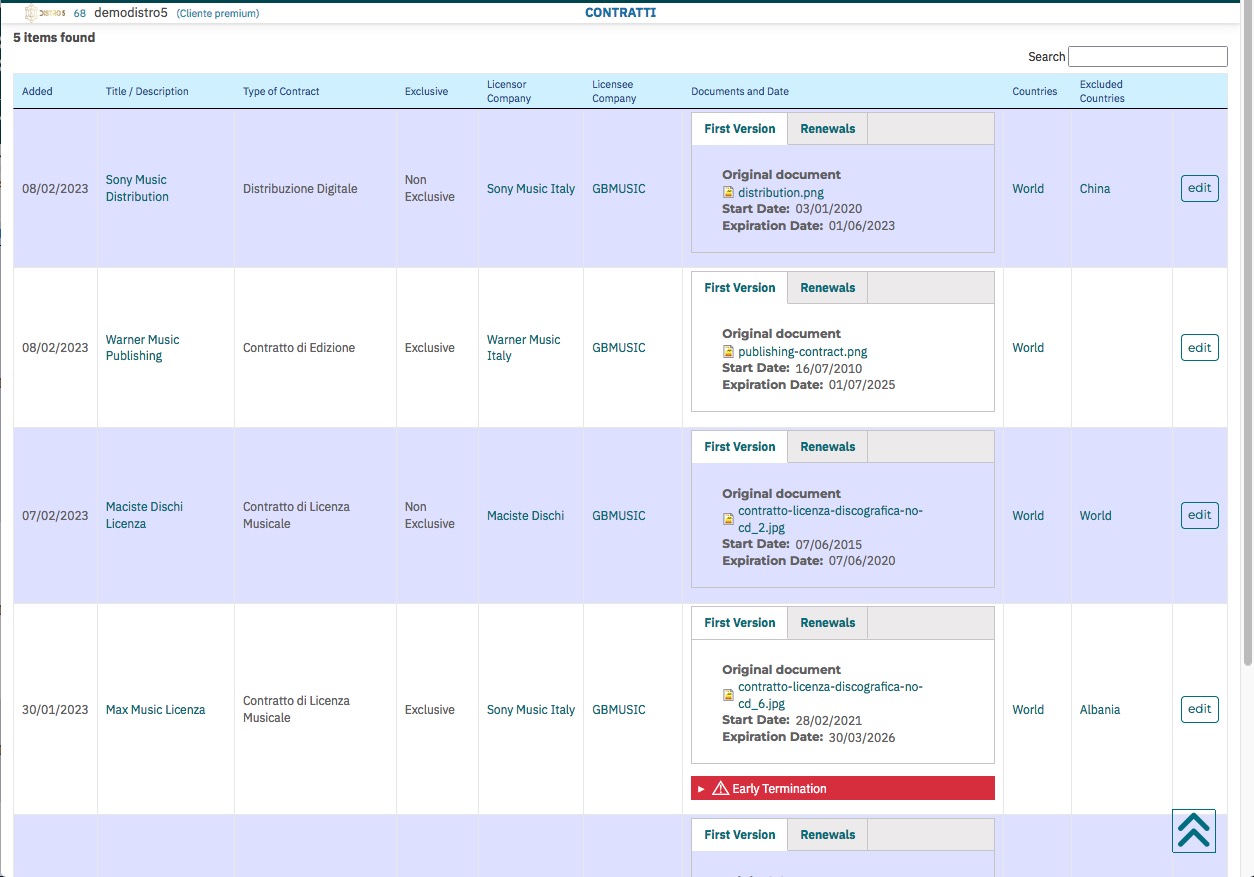
Task: Click Countries World in the Sony Music Distribution row
Action: 1028,189
